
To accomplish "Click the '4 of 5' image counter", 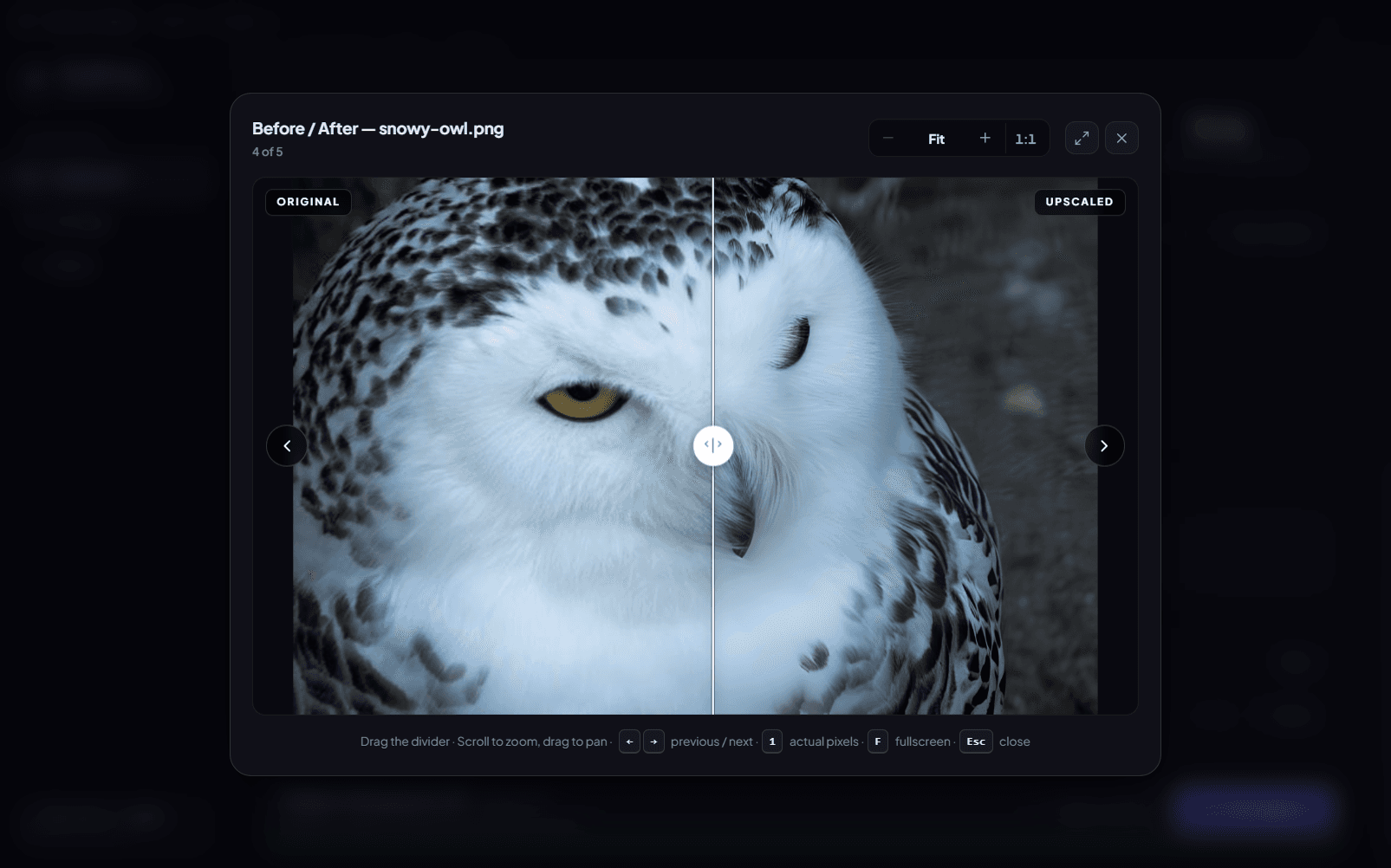I will (268, 152).
